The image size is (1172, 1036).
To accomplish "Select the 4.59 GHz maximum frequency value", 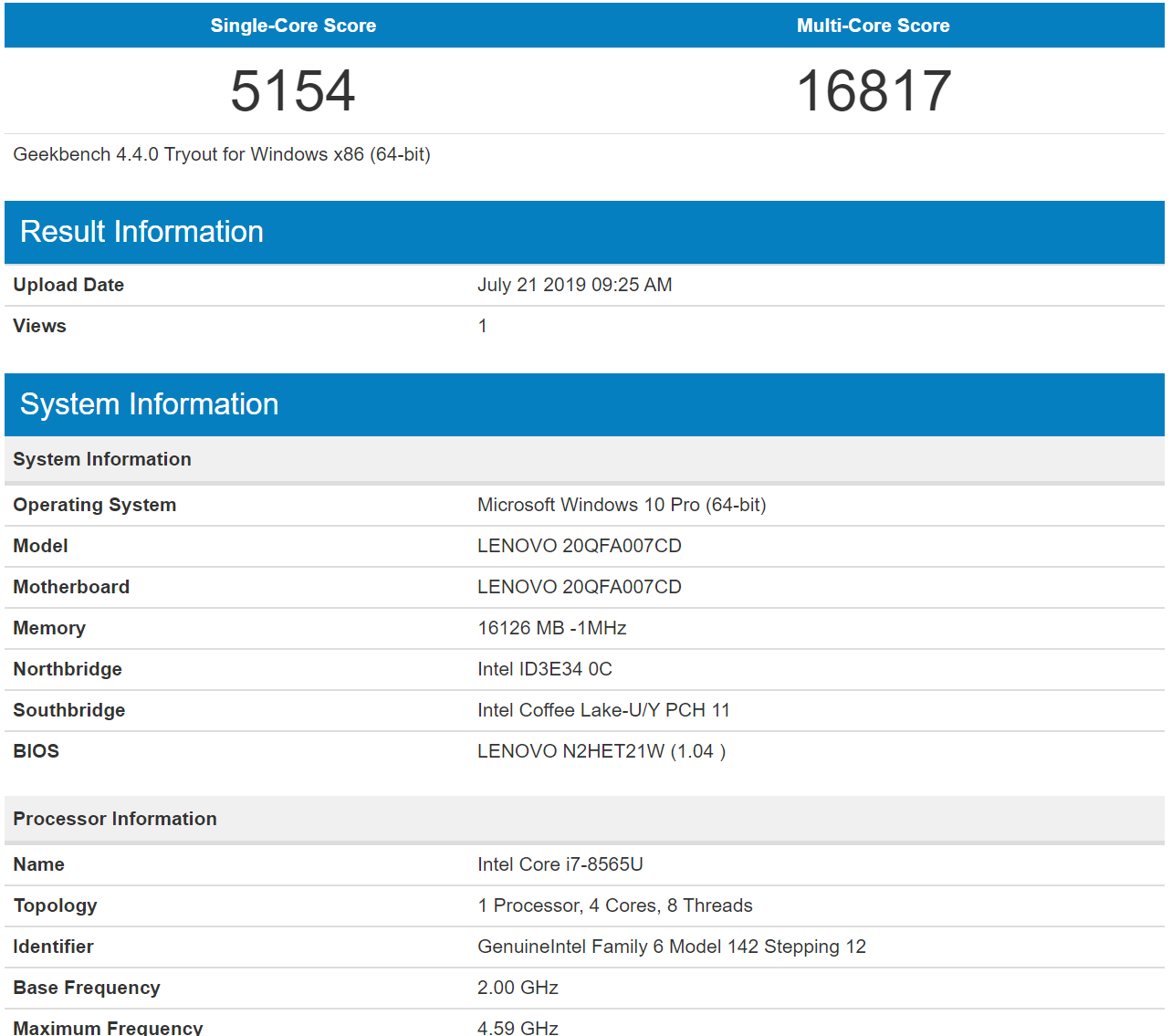I will (x=518, y=1027).
